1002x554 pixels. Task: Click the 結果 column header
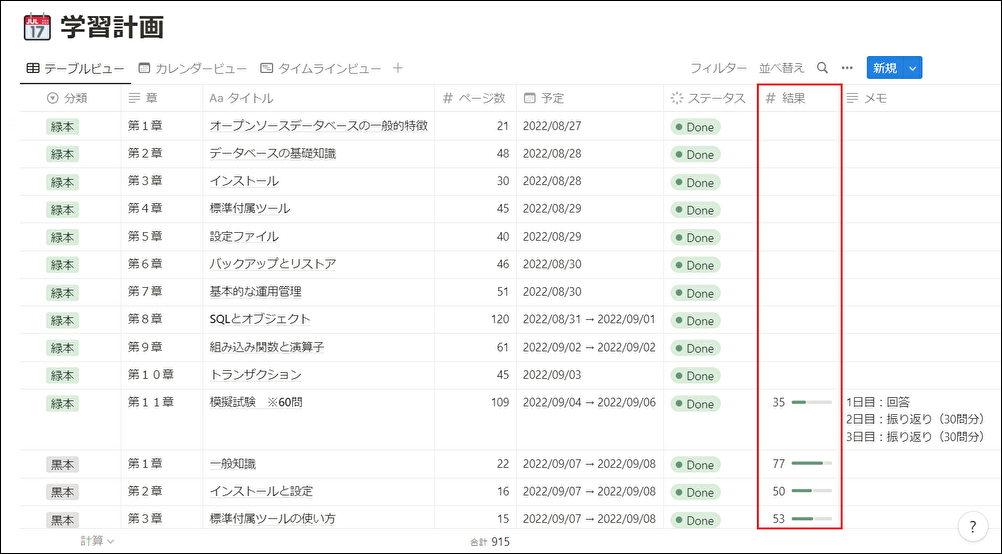785,98
